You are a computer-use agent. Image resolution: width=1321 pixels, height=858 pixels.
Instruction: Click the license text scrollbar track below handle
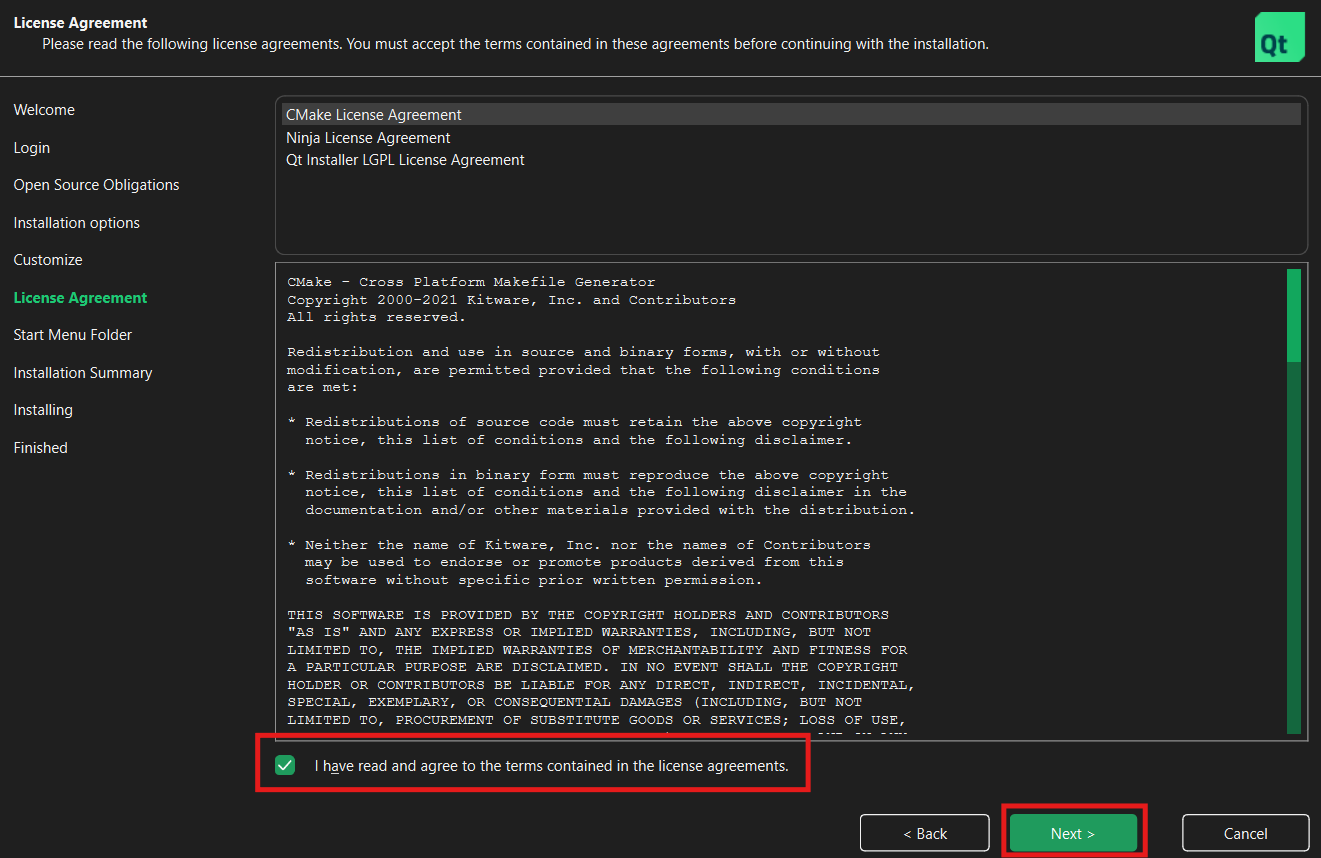[x=1294, y=547]
